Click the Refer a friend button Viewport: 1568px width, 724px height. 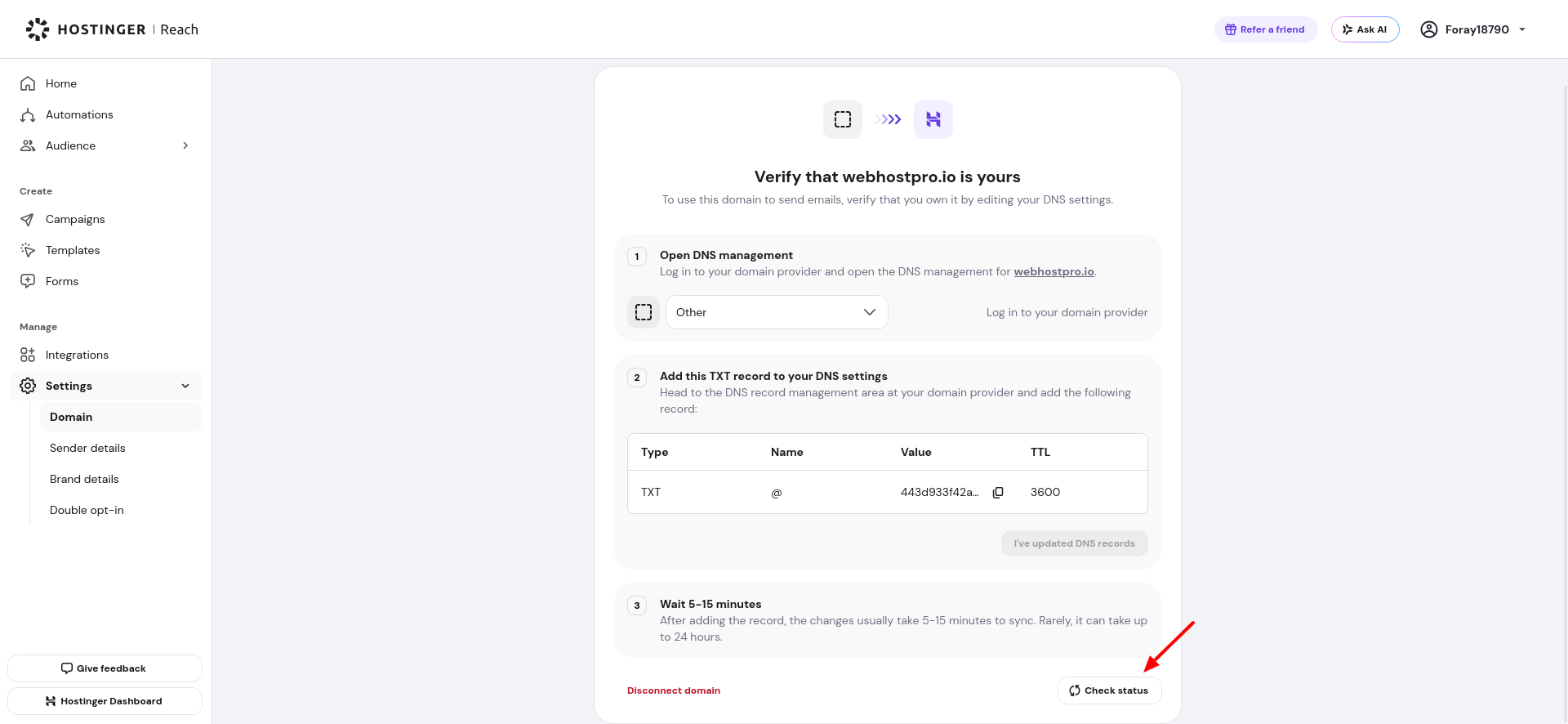pos(1265,29)
